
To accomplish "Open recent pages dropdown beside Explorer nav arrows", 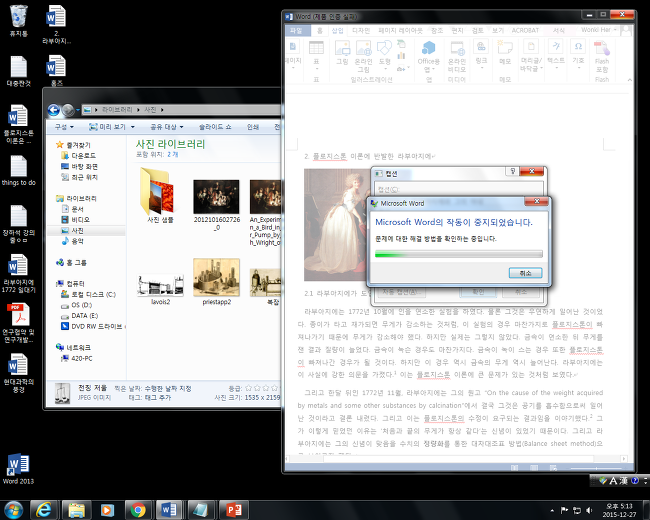I will click(78, 110).
